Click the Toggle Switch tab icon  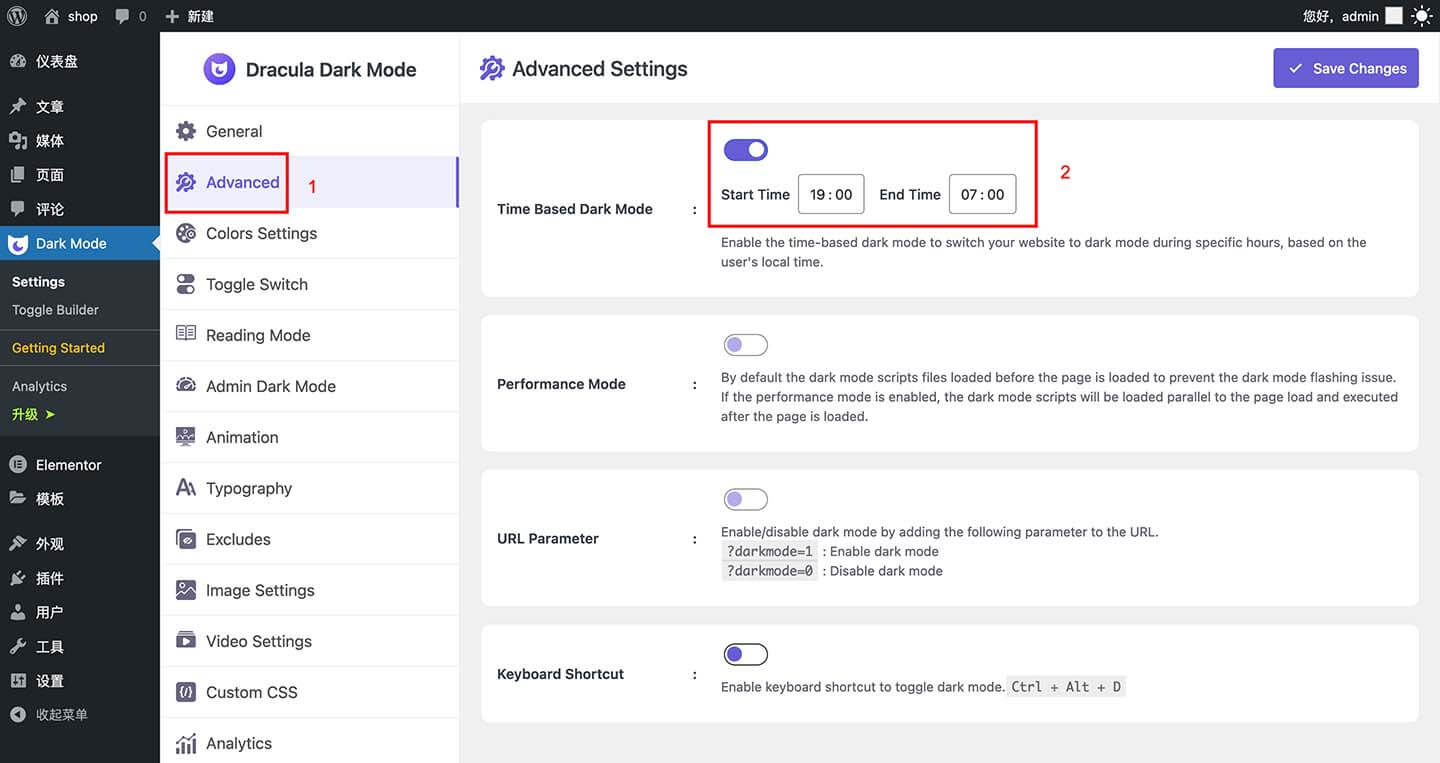pyautogui.click(x=186, y=284)
